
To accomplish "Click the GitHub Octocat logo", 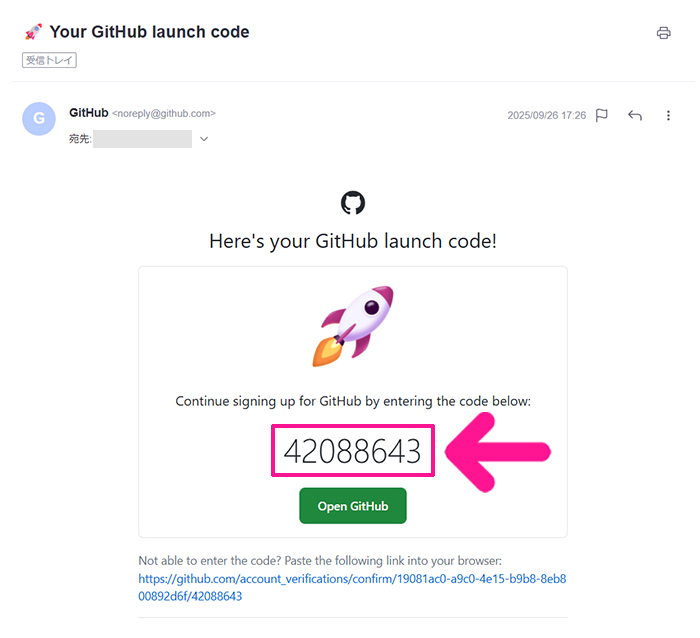I will (x=353, y=204).
